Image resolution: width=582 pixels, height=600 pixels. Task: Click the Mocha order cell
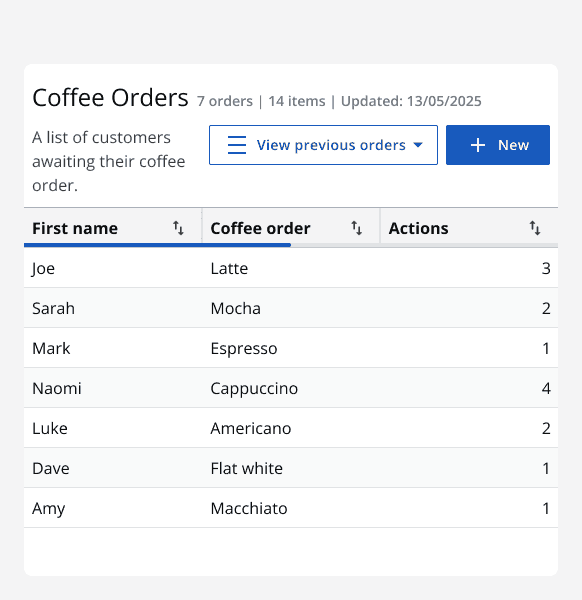[x=291, y=308]
